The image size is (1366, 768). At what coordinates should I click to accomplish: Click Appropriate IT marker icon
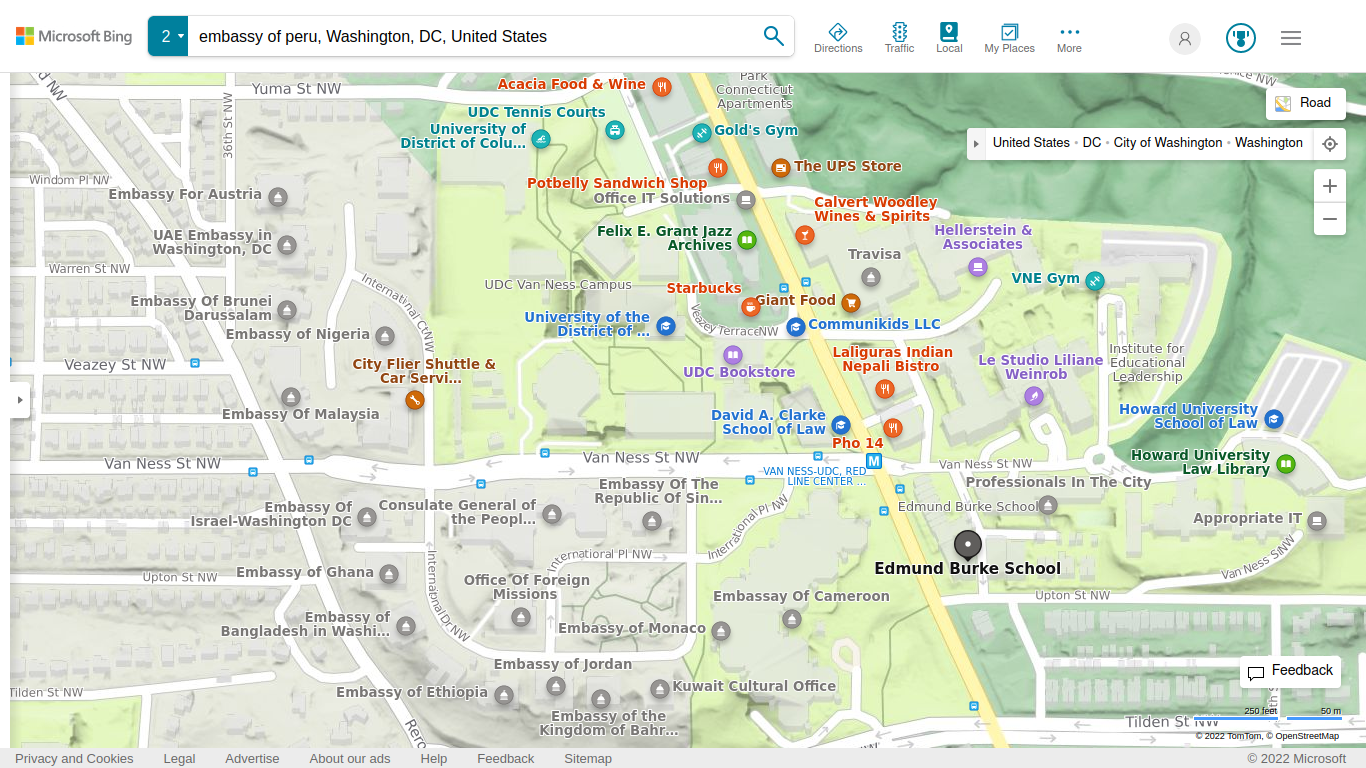tap(1317, 521)
